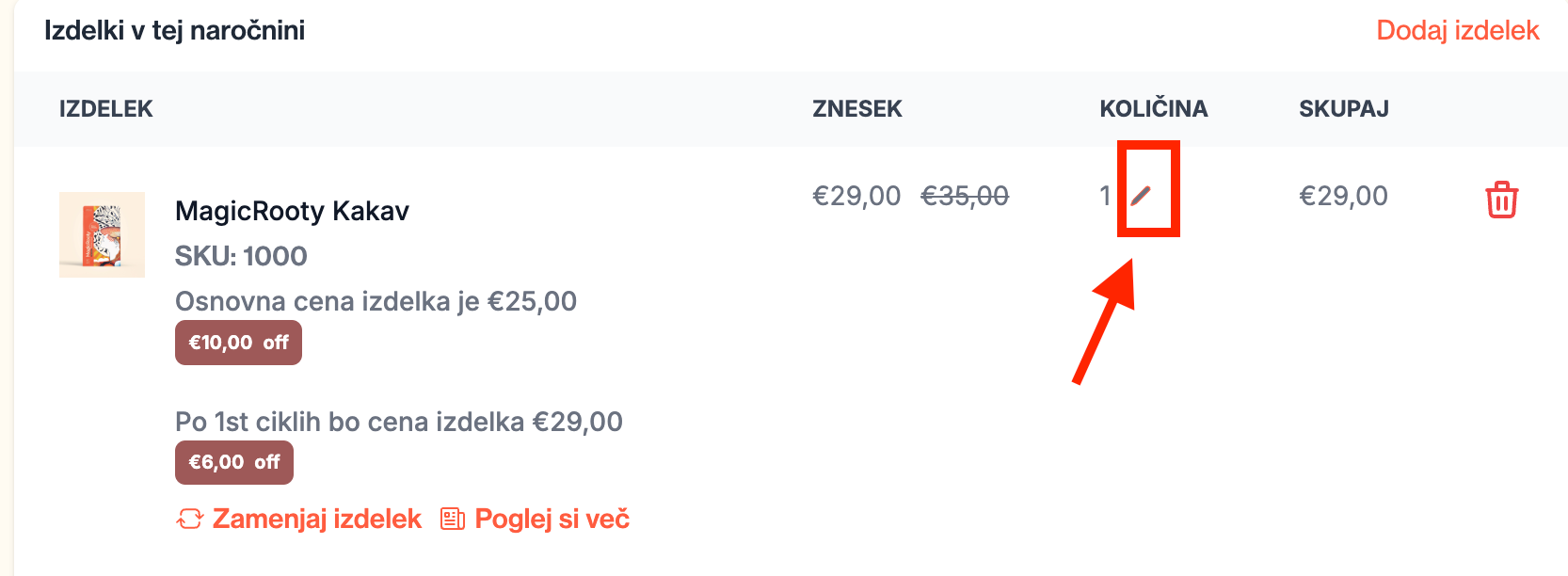The width and height of the screenshot is (1568, 576).
Task: Click the Izdelki v tej naročnini heading
Action: point(174,30)
